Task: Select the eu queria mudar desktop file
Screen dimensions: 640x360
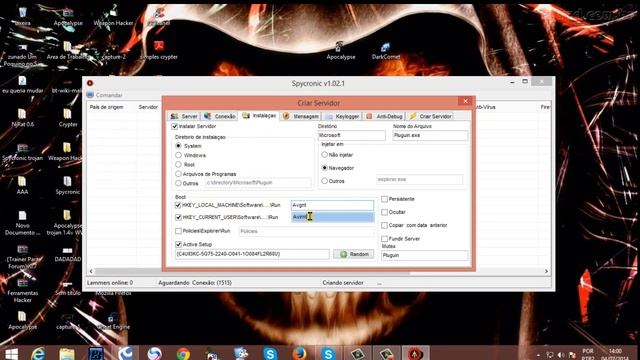Action: pyautogui.click(x=22, y=84)
